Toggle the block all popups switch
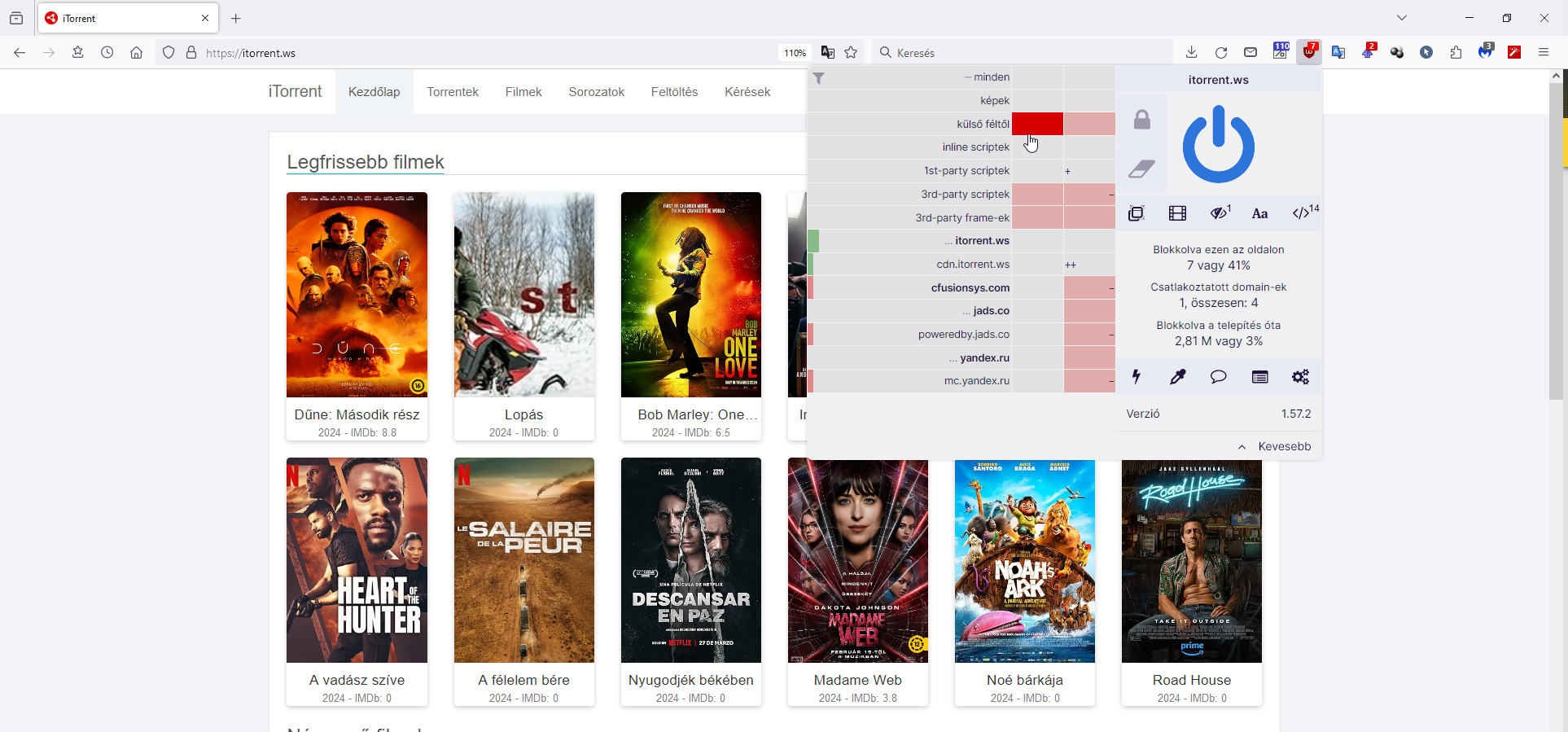 coord(1137,213)
